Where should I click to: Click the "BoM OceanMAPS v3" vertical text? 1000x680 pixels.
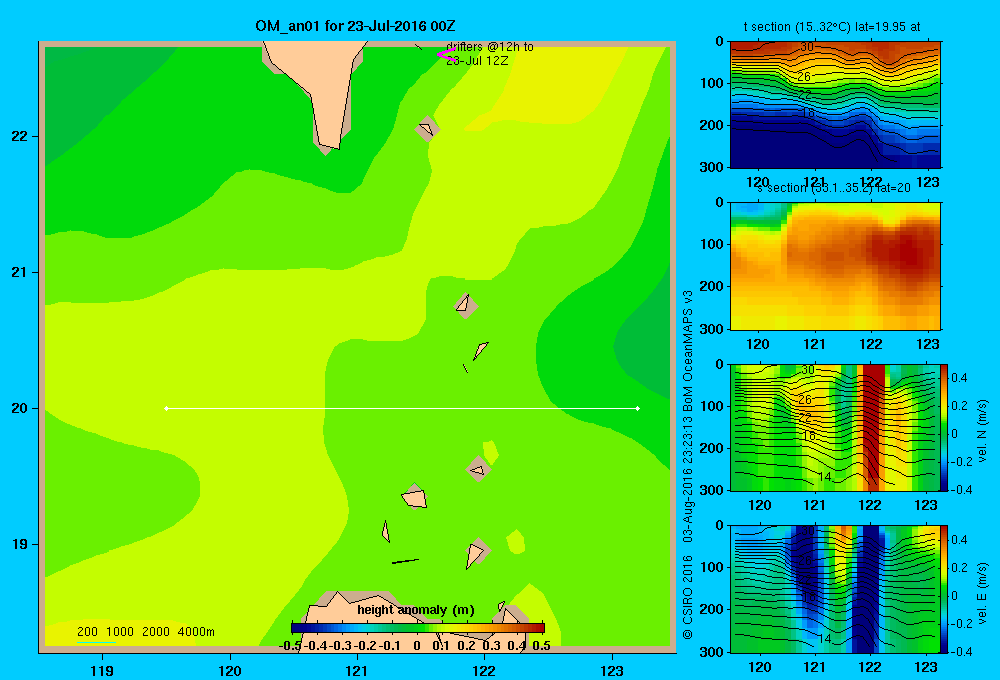pos(688,351)
